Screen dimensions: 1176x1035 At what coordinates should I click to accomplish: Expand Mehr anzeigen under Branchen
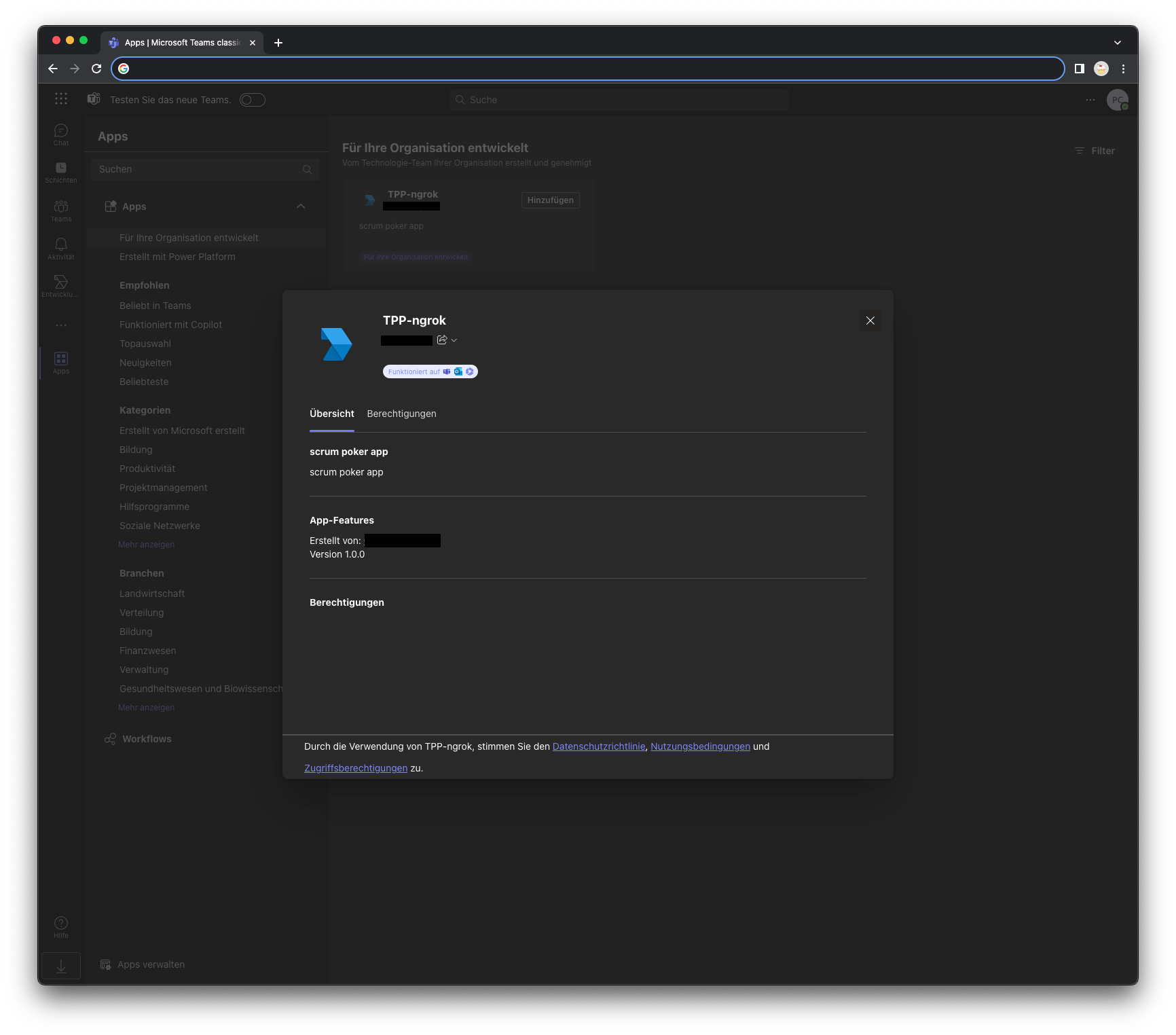pyautogui.click(x=146, y=708)
